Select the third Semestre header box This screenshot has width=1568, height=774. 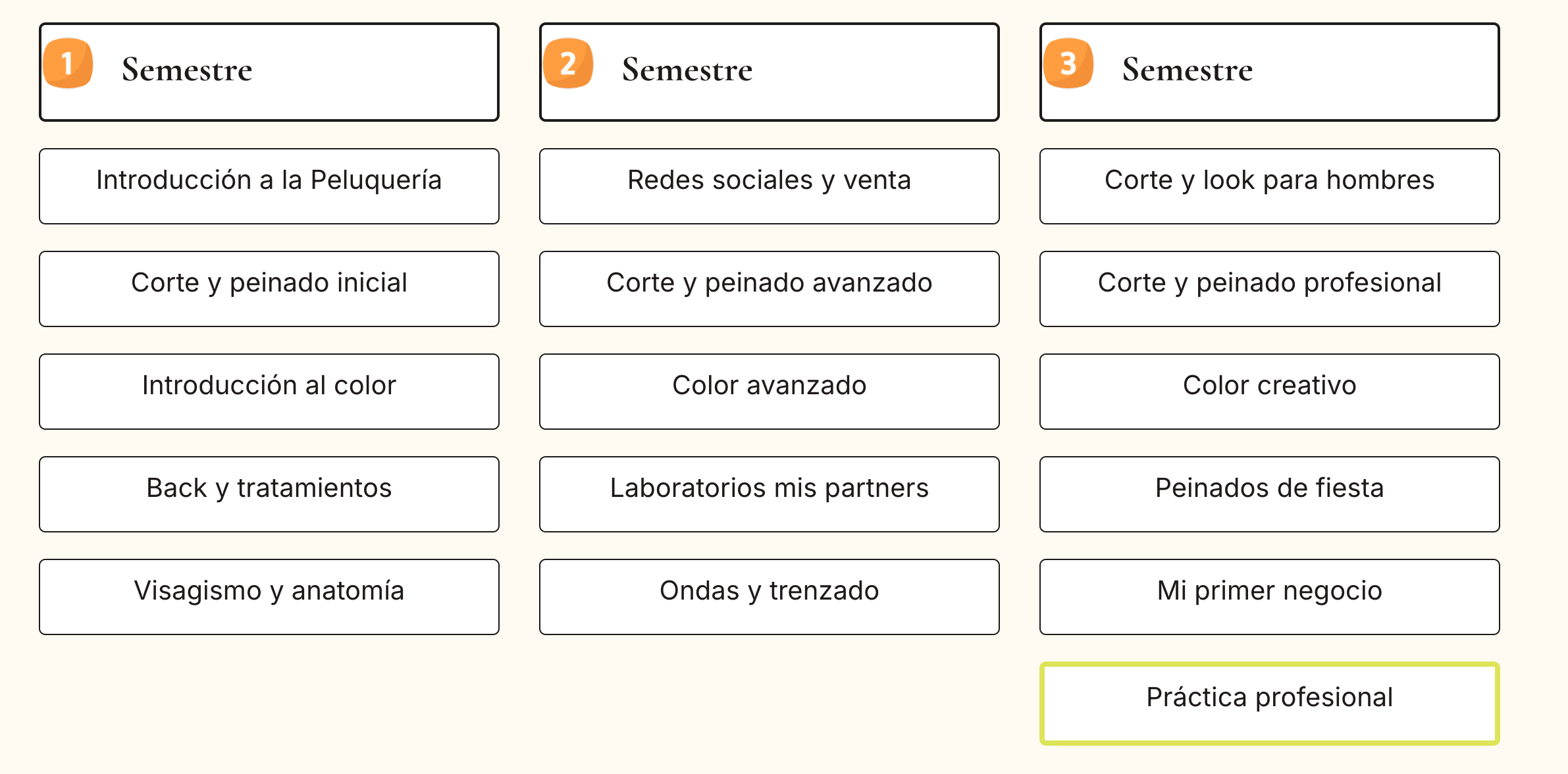(1270, 72)
